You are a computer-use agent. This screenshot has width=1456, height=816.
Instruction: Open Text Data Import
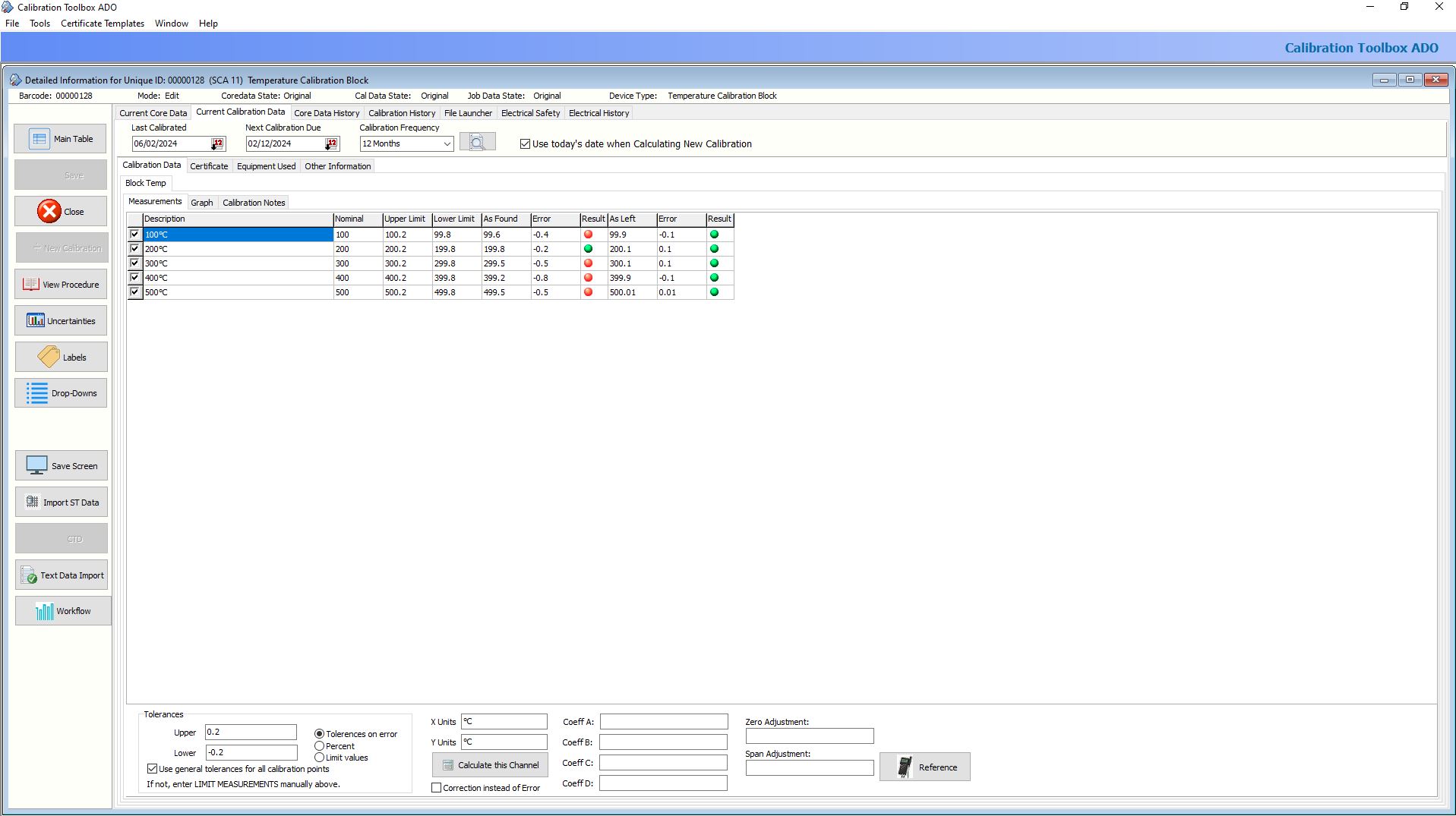[61, 575]
